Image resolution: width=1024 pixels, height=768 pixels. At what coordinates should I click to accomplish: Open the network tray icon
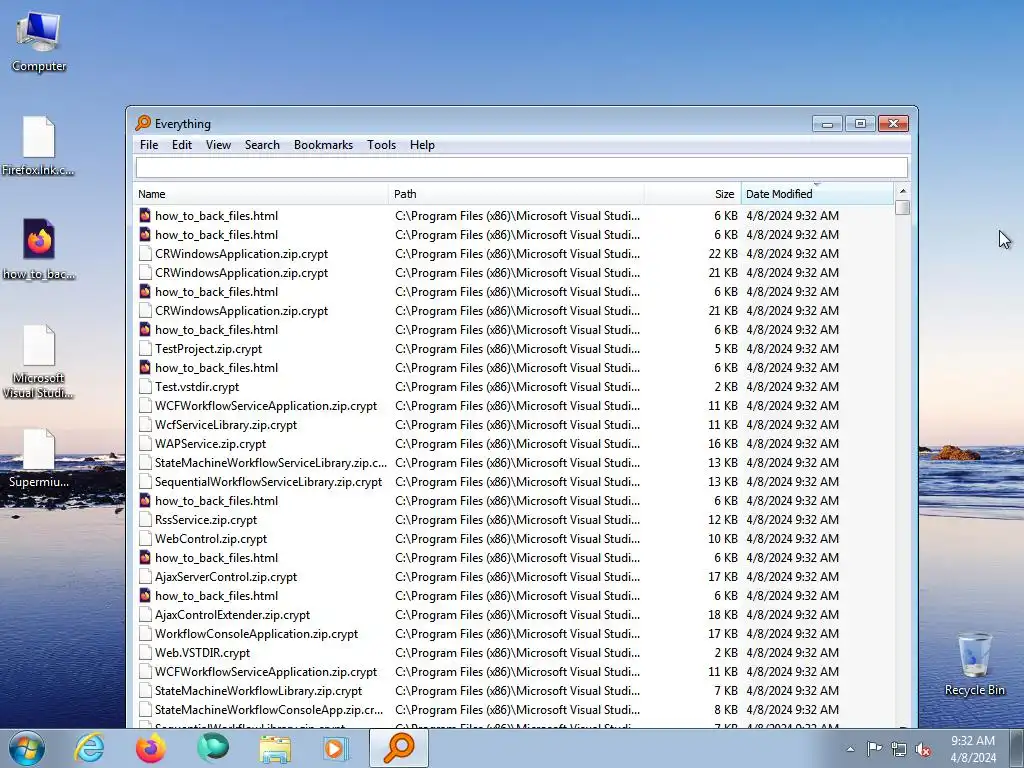point(899,749)
